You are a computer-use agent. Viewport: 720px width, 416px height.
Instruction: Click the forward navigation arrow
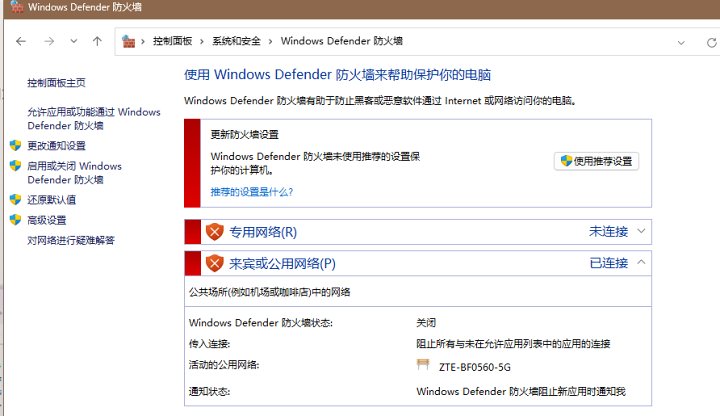(x=48, y=42)
